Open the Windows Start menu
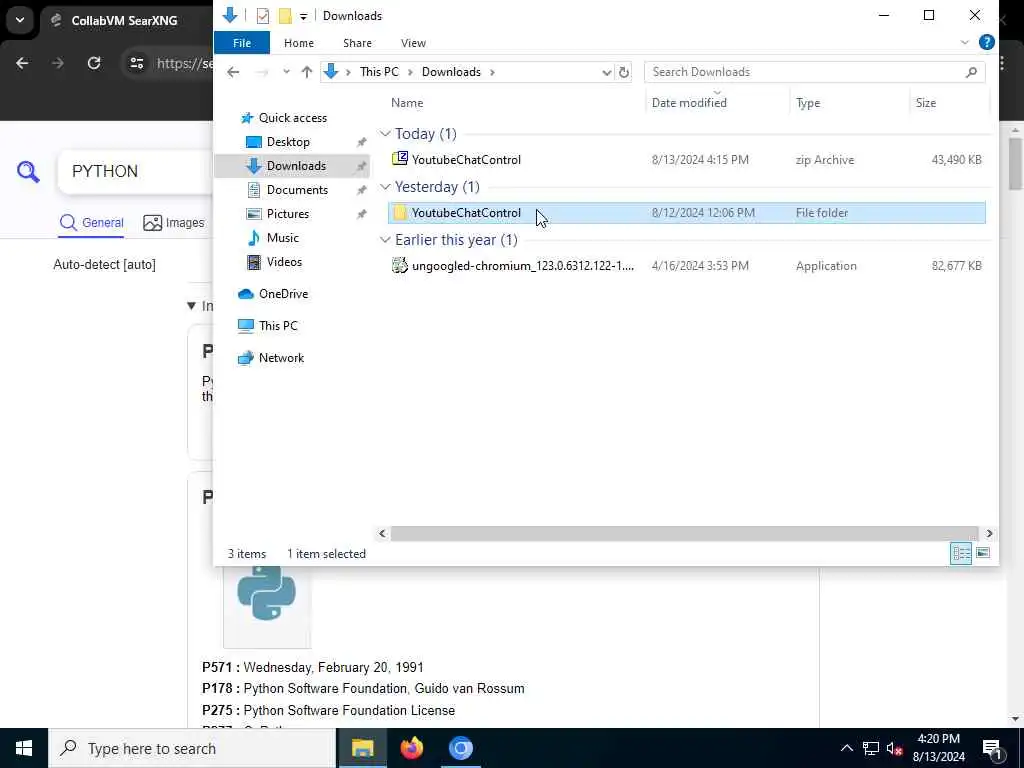 click(x=24, y=748)
